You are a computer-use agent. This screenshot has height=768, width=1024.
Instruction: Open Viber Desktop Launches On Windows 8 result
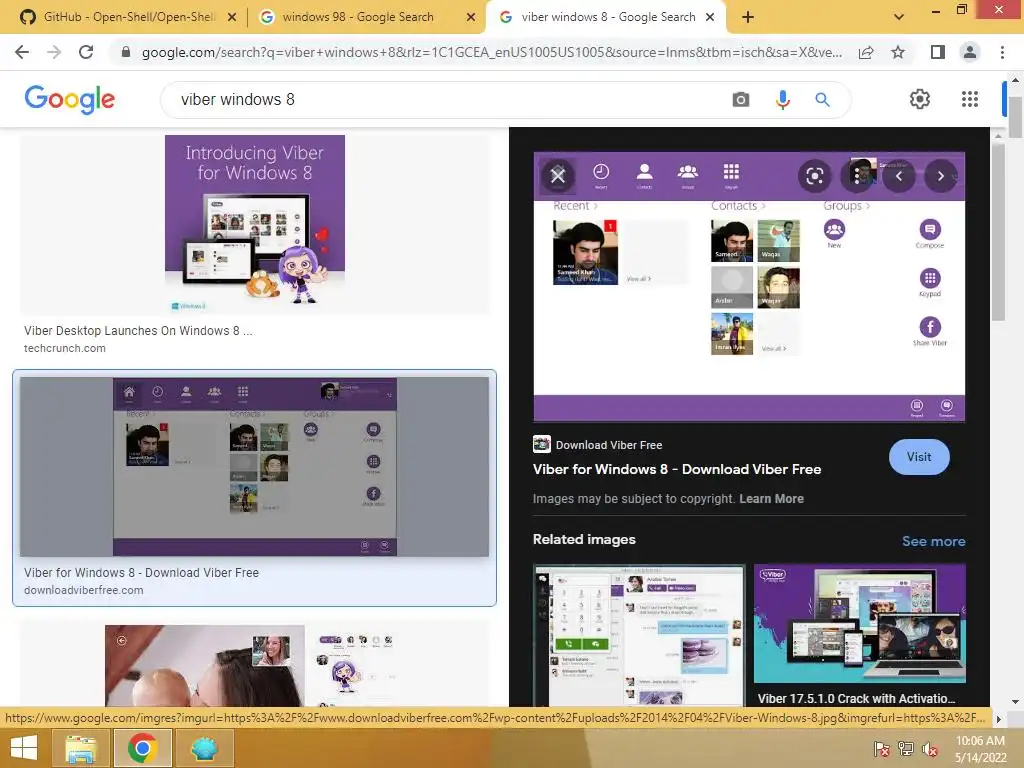point(138,330)
